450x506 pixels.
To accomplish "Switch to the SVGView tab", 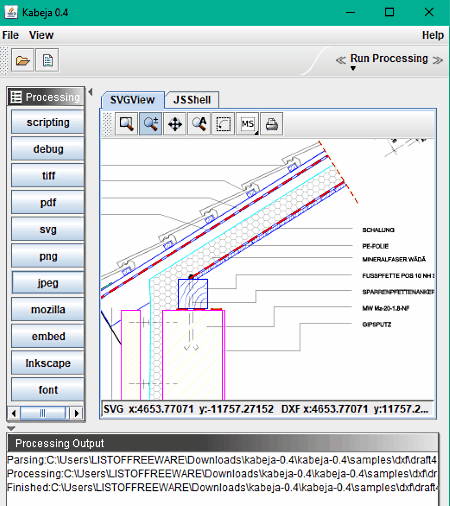I will coord(132,100).
